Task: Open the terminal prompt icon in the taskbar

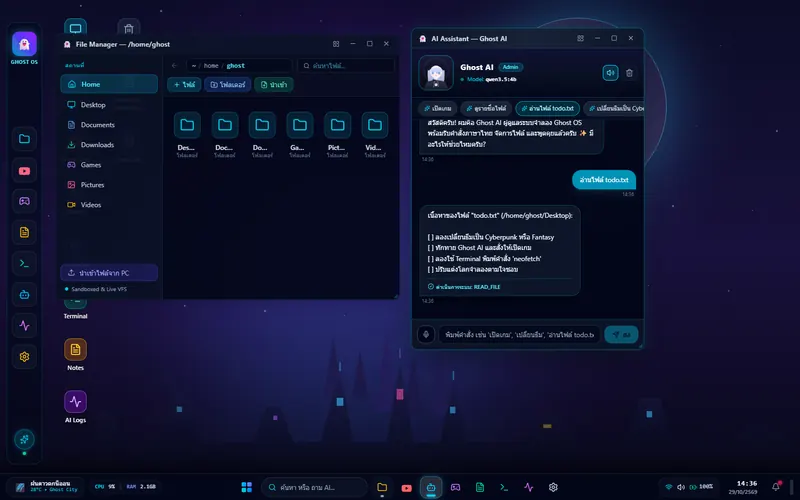Action: [x=504, y=487]
